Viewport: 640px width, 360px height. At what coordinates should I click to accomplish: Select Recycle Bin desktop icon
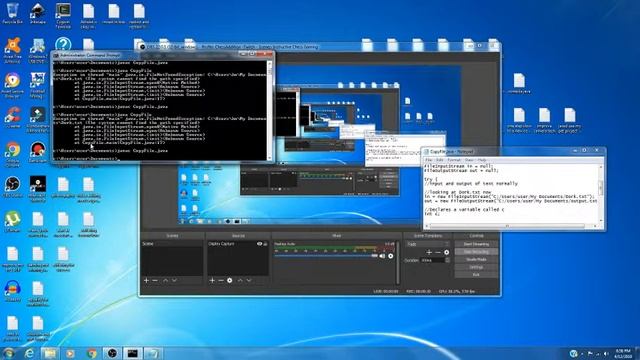tap(12, 13)
